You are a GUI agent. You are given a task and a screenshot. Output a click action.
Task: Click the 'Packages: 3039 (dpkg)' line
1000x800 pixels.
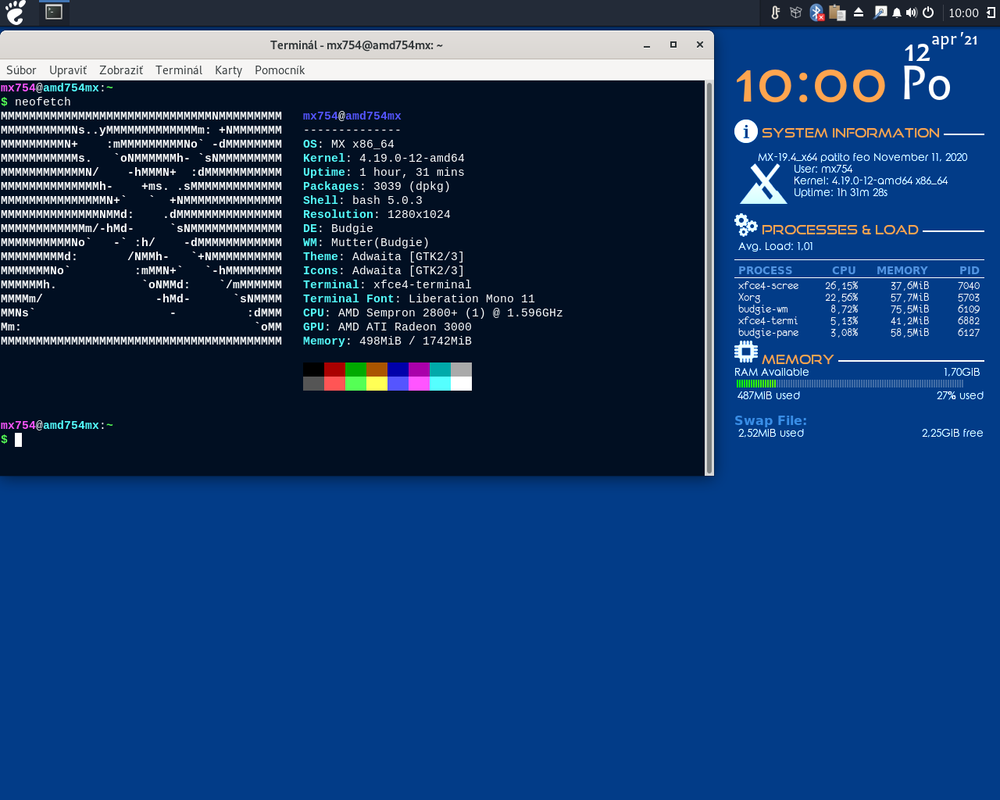pyautogui.click(x=376, y=186)
